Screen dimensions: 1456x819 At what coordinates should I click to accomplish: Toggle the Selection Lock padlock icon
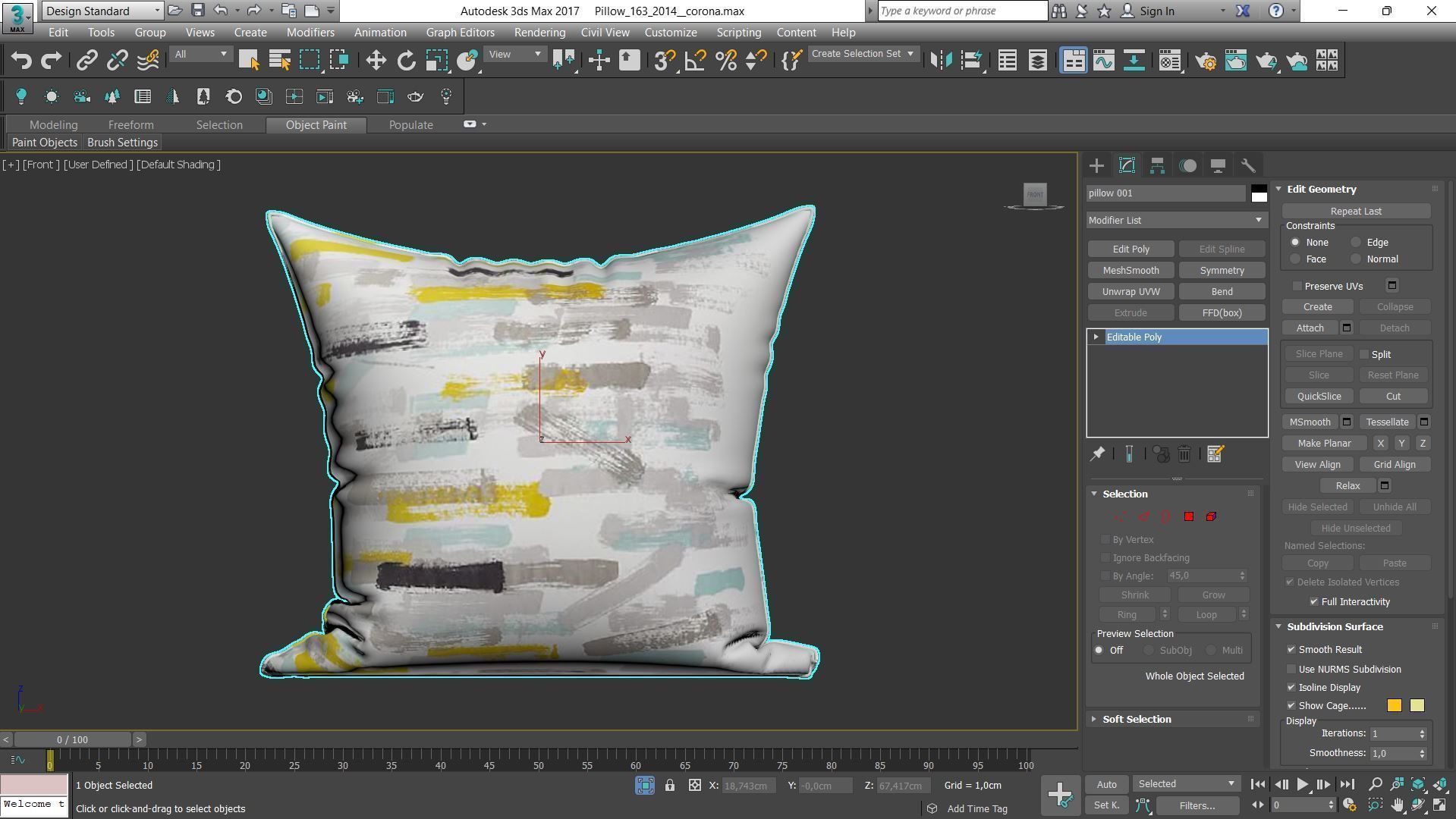click(670, 786)
